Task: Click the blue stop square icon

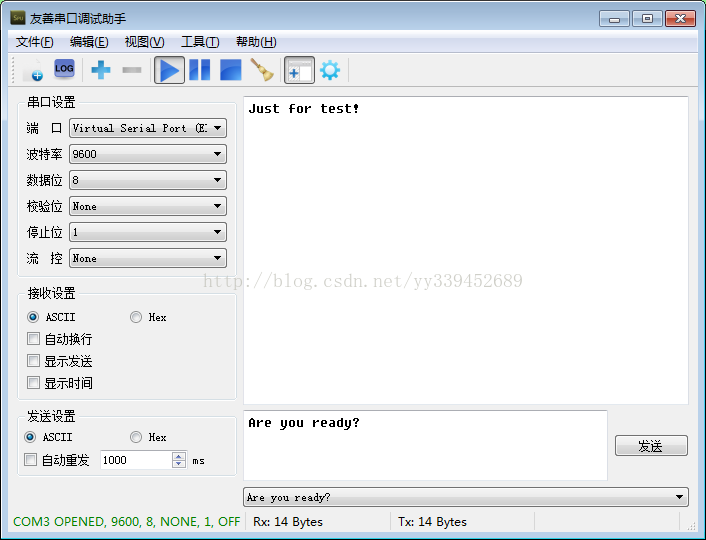Action: click(231, 70)
